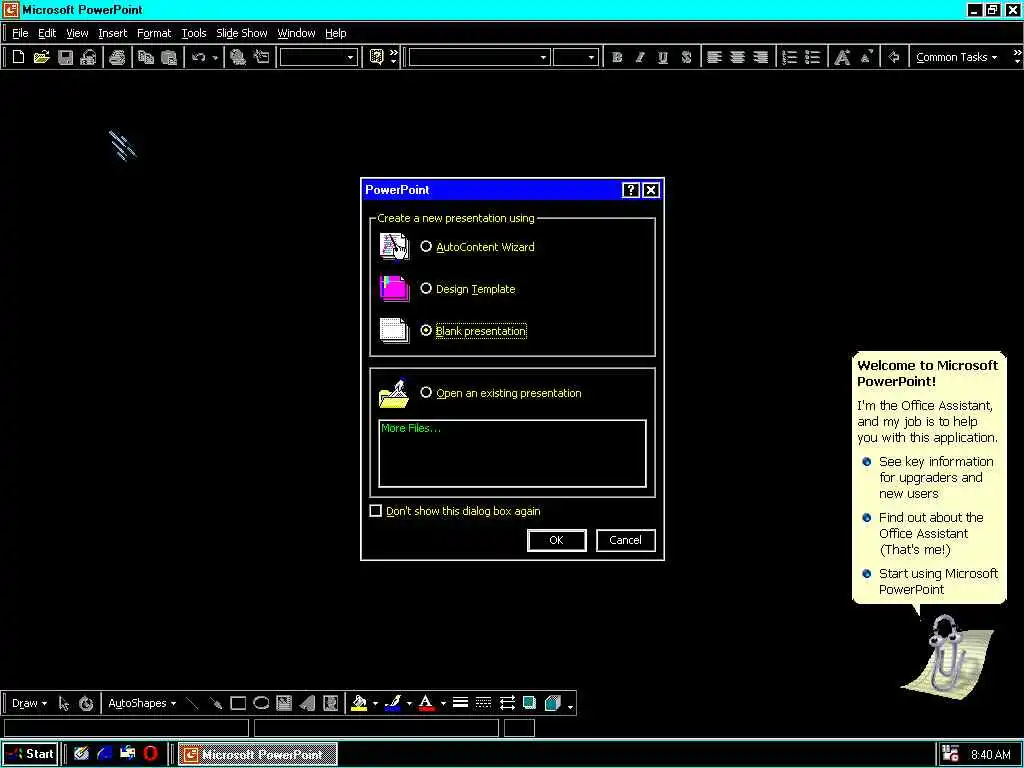Click the Print toolbar icon

[117, 57]
